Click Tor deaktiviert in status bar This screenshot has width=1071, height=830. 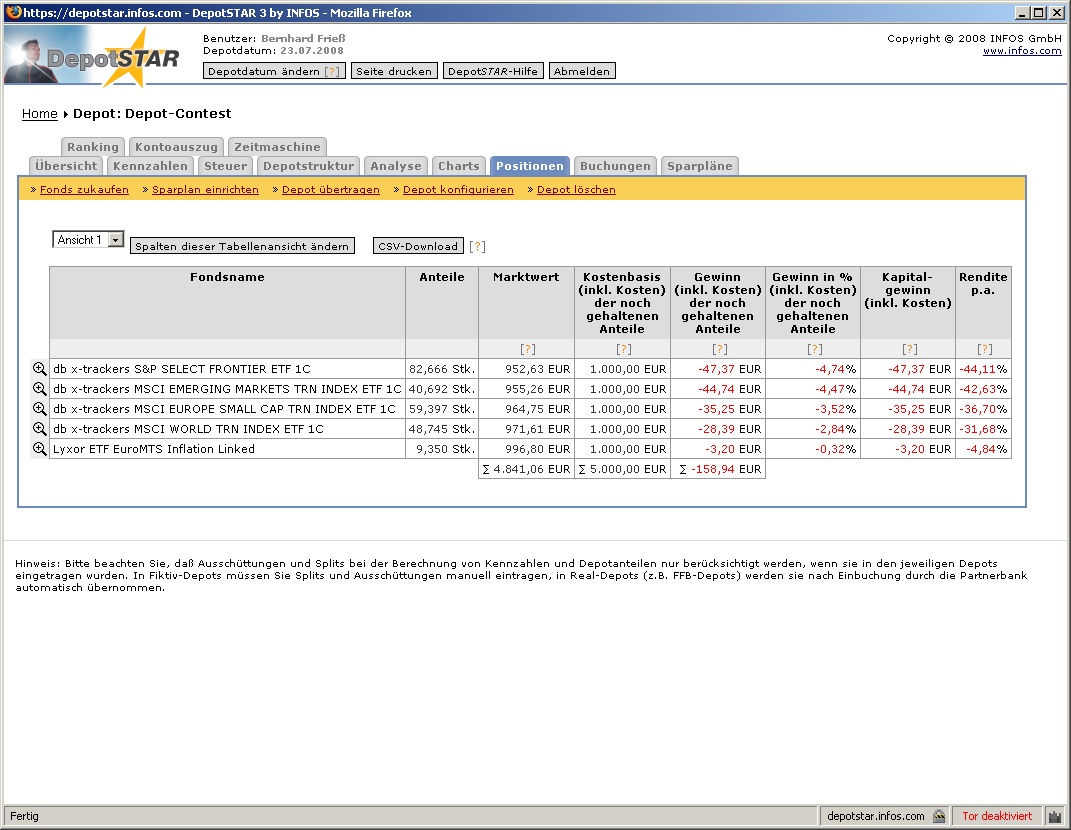[x=996, y=816]
